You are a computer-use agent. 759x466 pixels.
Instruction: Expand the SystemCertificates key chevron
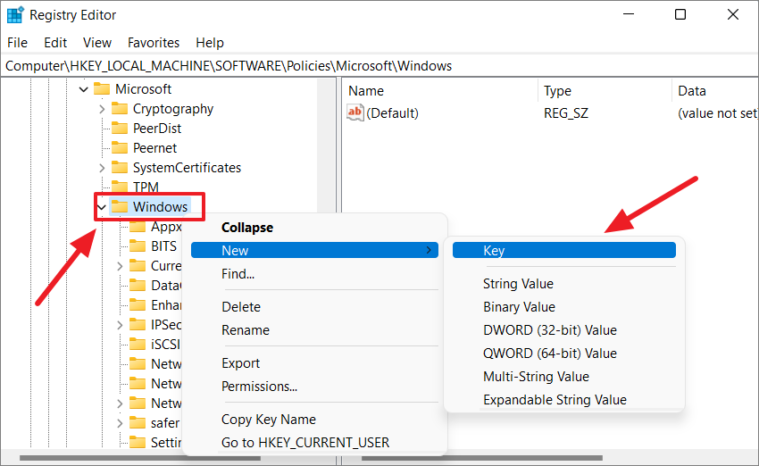point(102,168)
